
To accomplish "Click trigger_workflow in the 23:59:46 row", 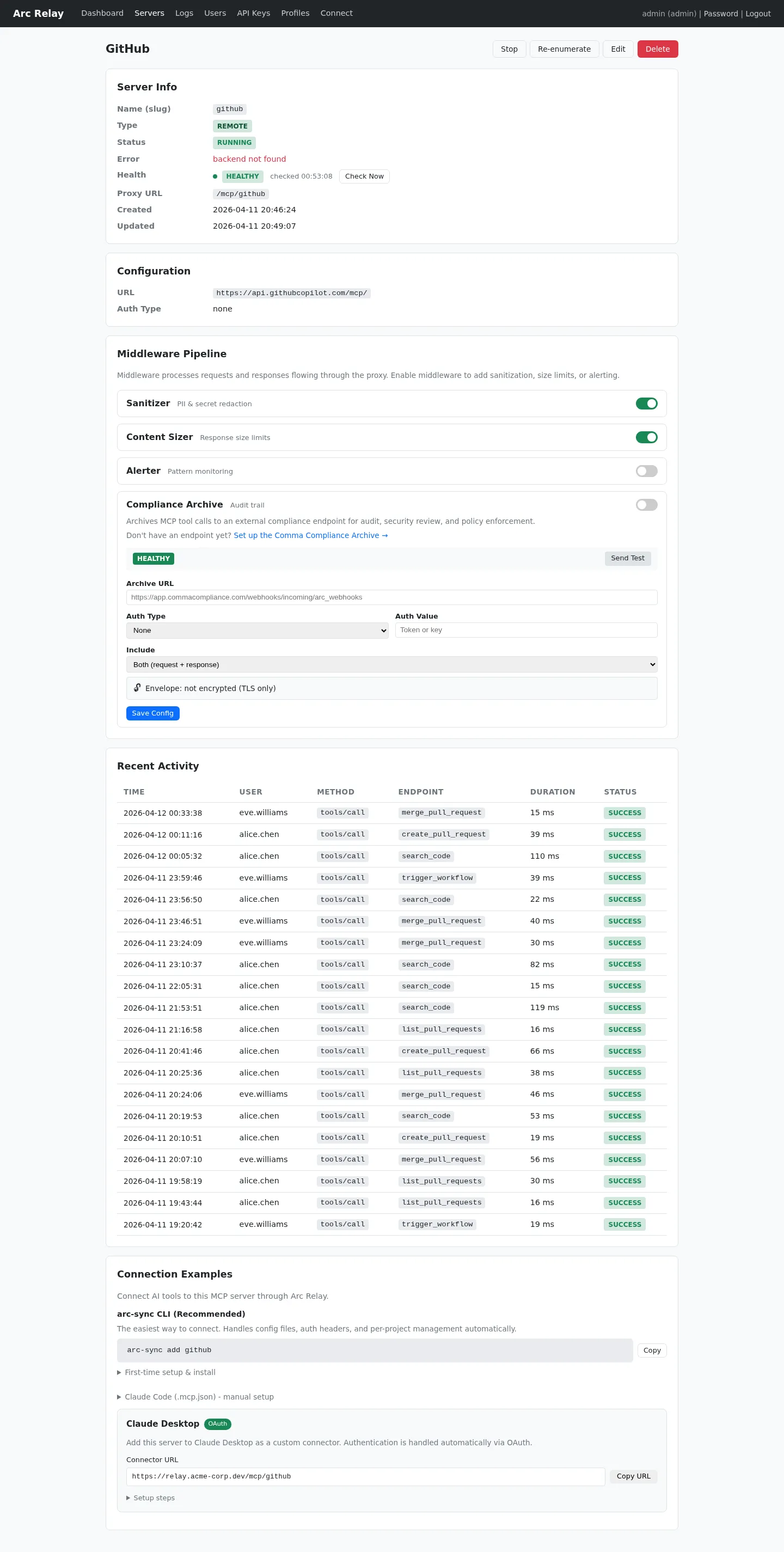I will click(x=437, y=878).
